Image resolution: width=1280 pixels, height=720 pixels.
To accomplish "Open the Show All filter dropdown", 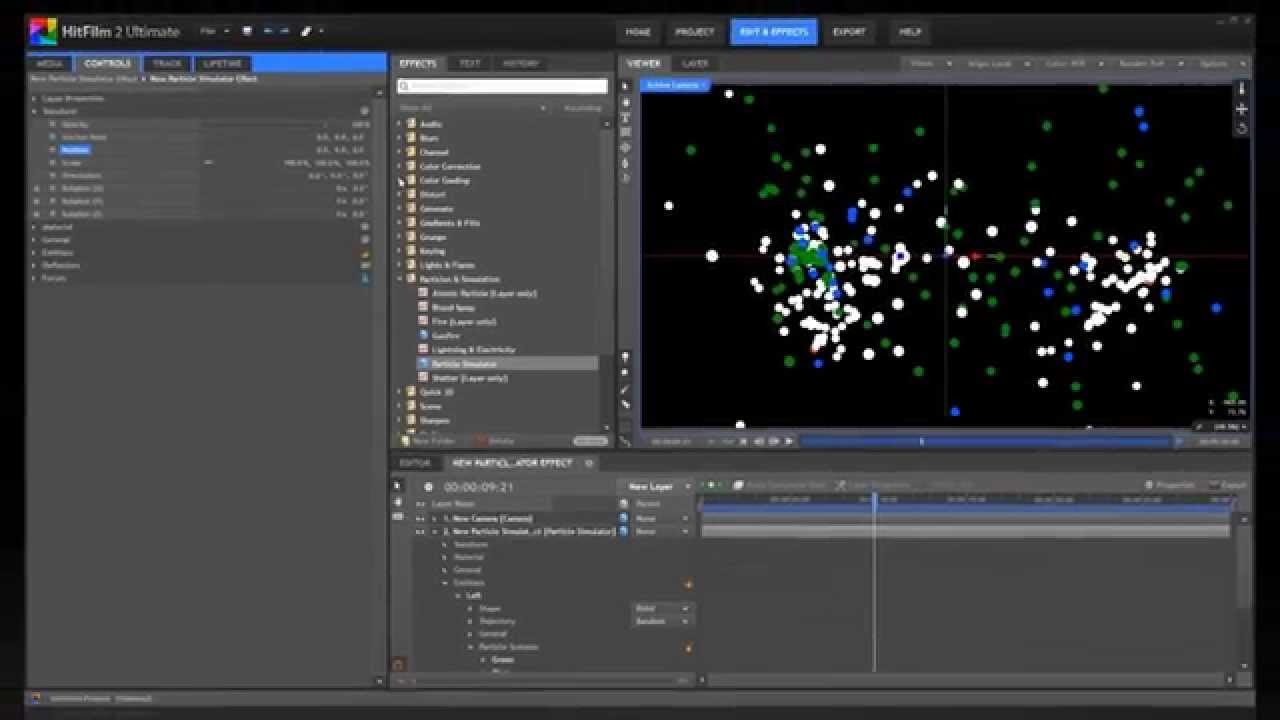I will [474, 107].
